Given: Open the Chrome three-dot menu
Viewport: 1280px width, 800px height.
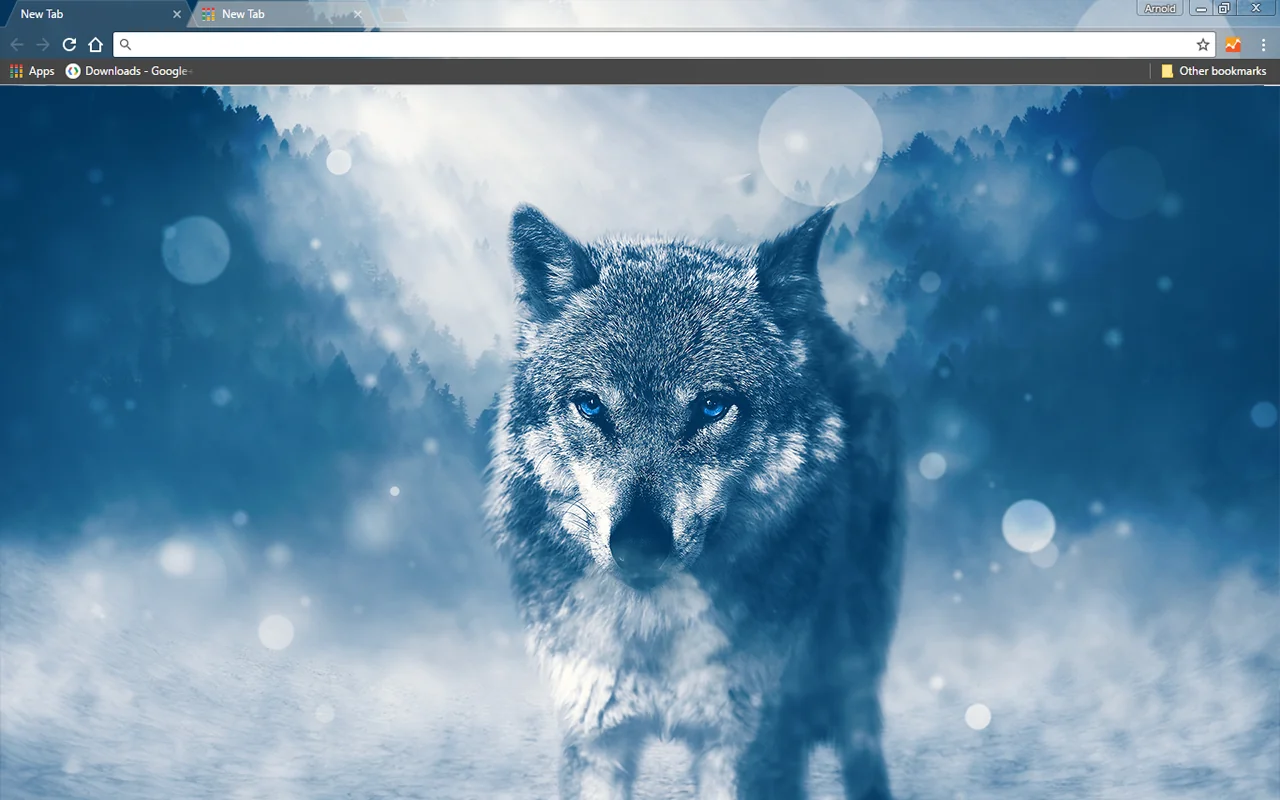Looking at the screenshot, I should tap(1263, 44).
